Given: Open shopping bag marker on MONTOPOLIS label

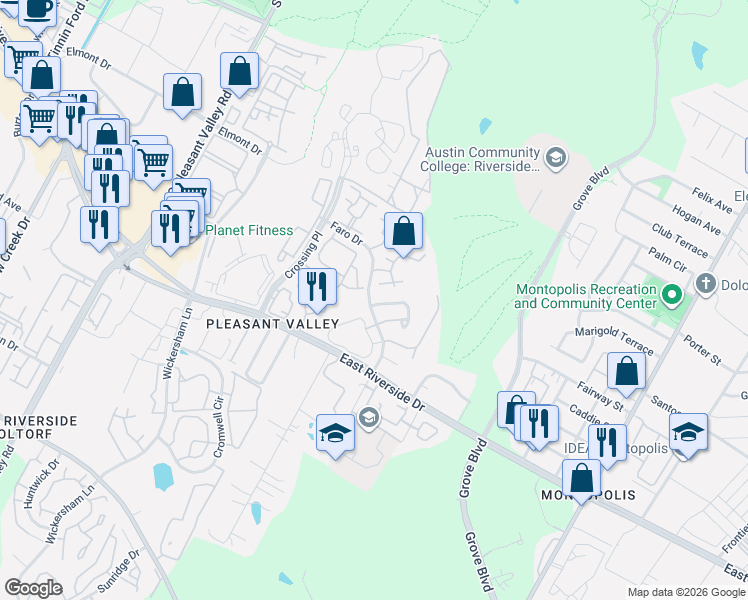Looking at the screenshot, I should coord(581,481).
